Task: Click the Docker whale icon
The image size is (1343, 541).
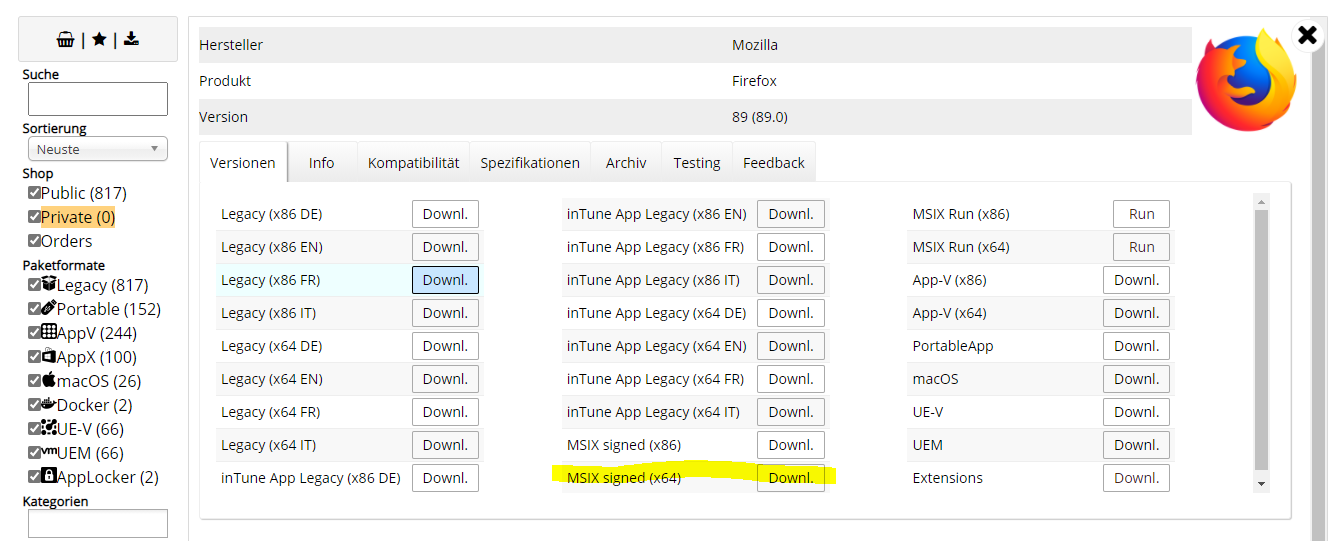Action: coord(49,404)
